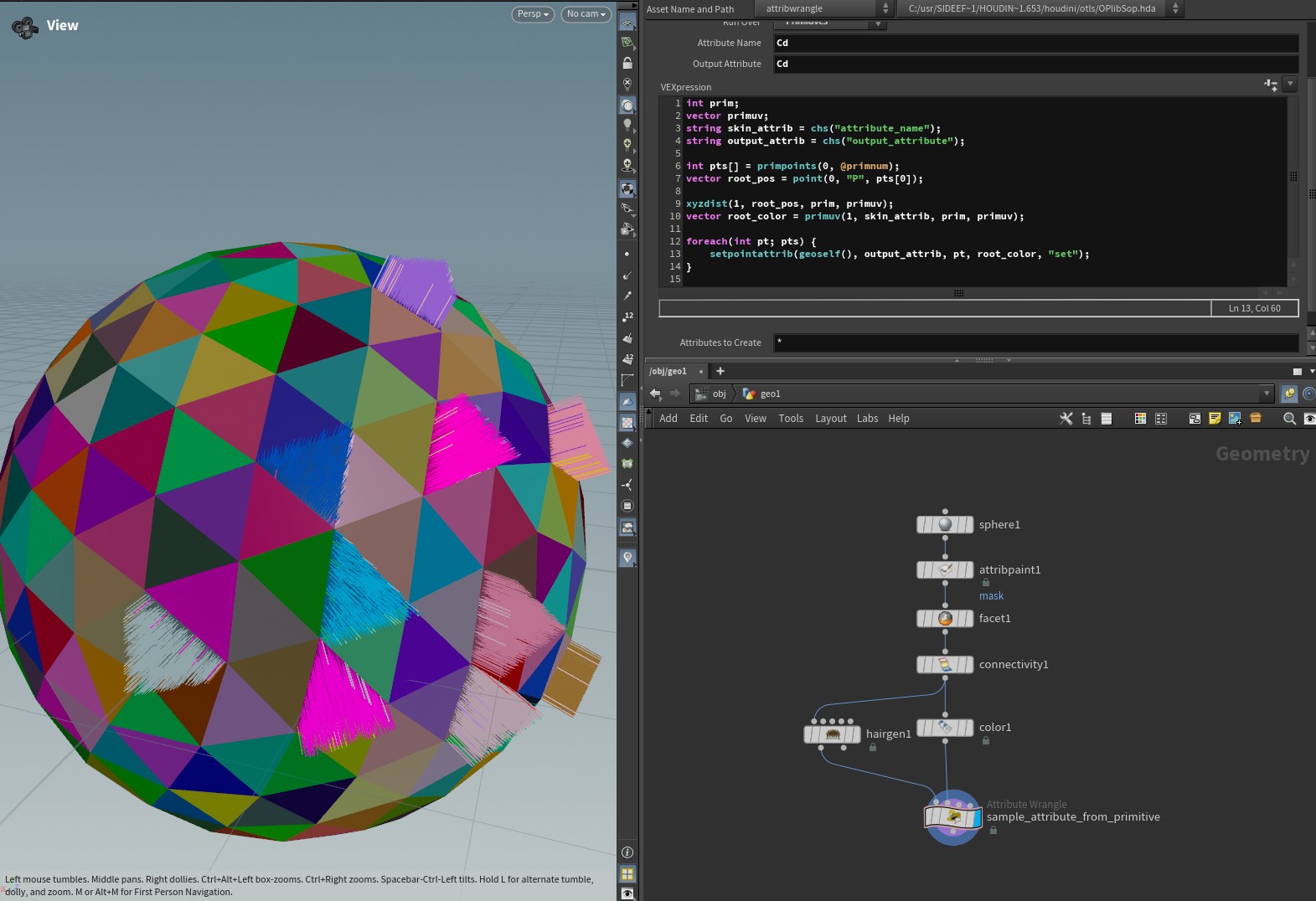Screen dimensions: 1316x901
Task: Toggle the network display eye icon
Action: pos(1309,418)
